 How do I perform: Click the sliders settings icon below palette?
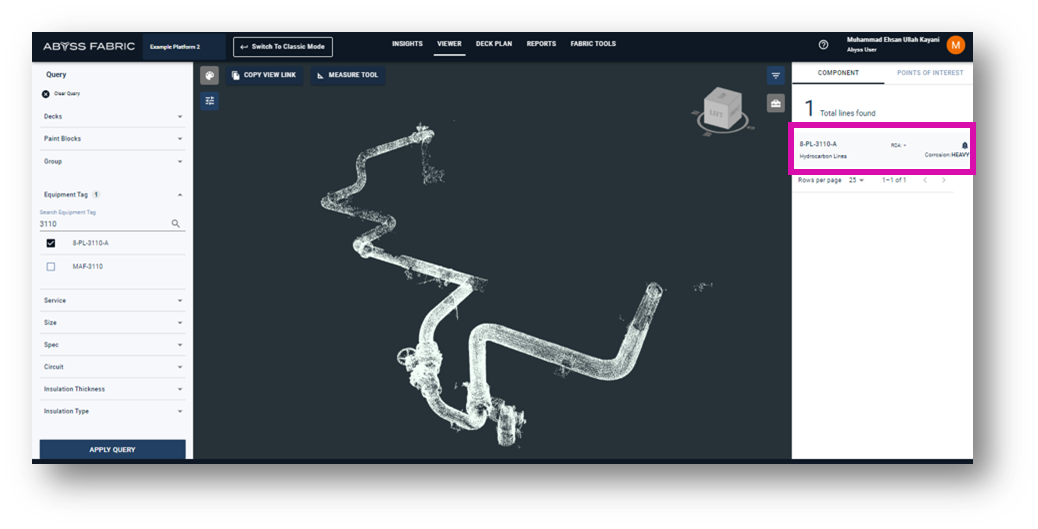[209, 101]
